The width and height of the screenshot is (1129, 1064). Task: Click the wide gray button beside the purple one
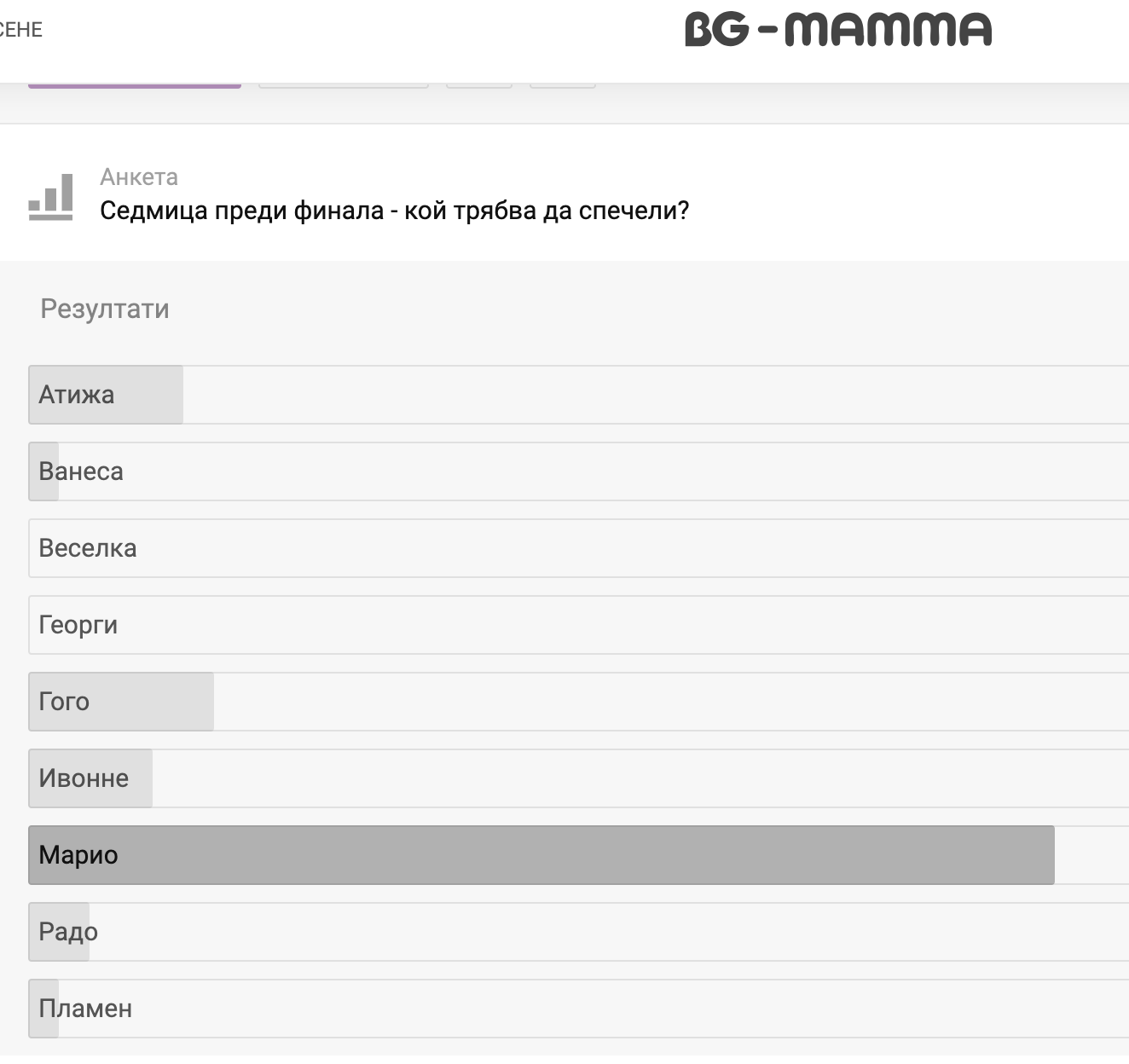[x=344, y=85]
